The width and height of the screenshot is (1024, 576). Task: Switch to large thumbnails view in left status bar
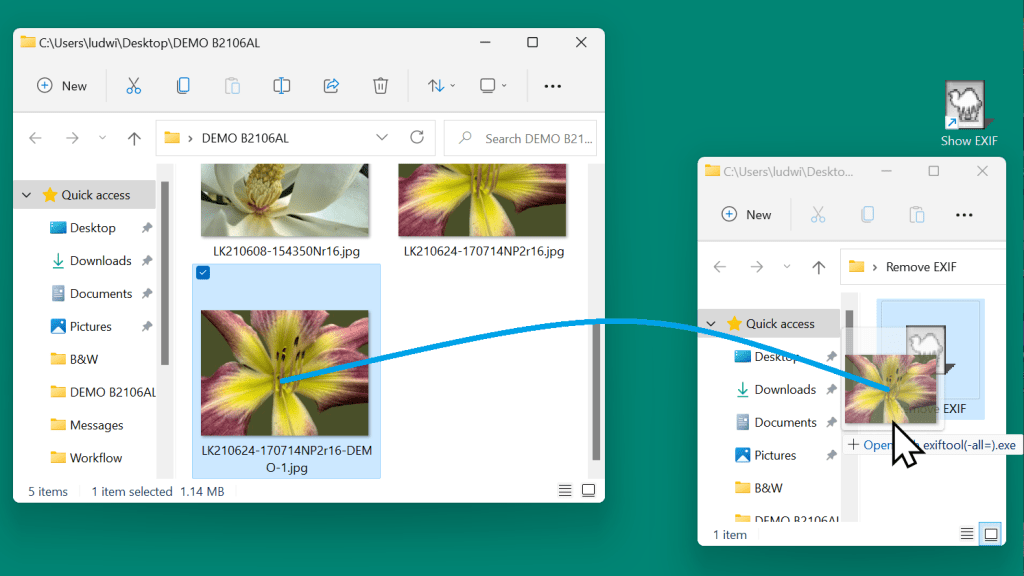(x=588, y=491)
